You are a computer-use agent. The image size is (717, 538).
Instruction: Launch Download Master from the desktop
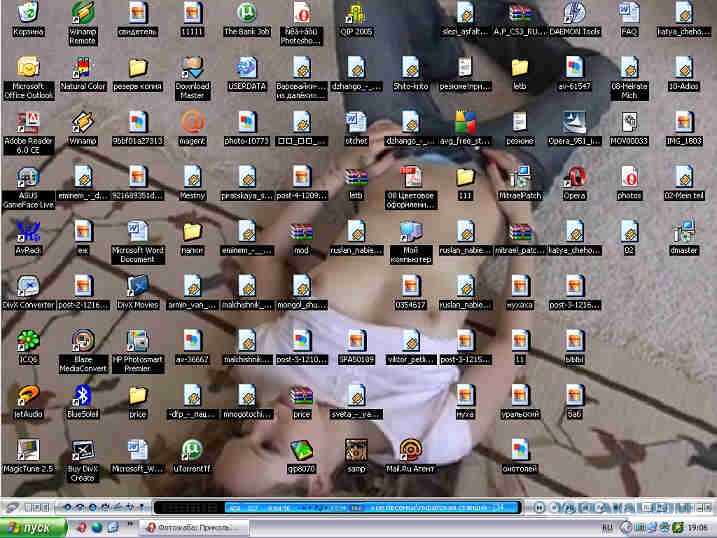tap(192, 78)
